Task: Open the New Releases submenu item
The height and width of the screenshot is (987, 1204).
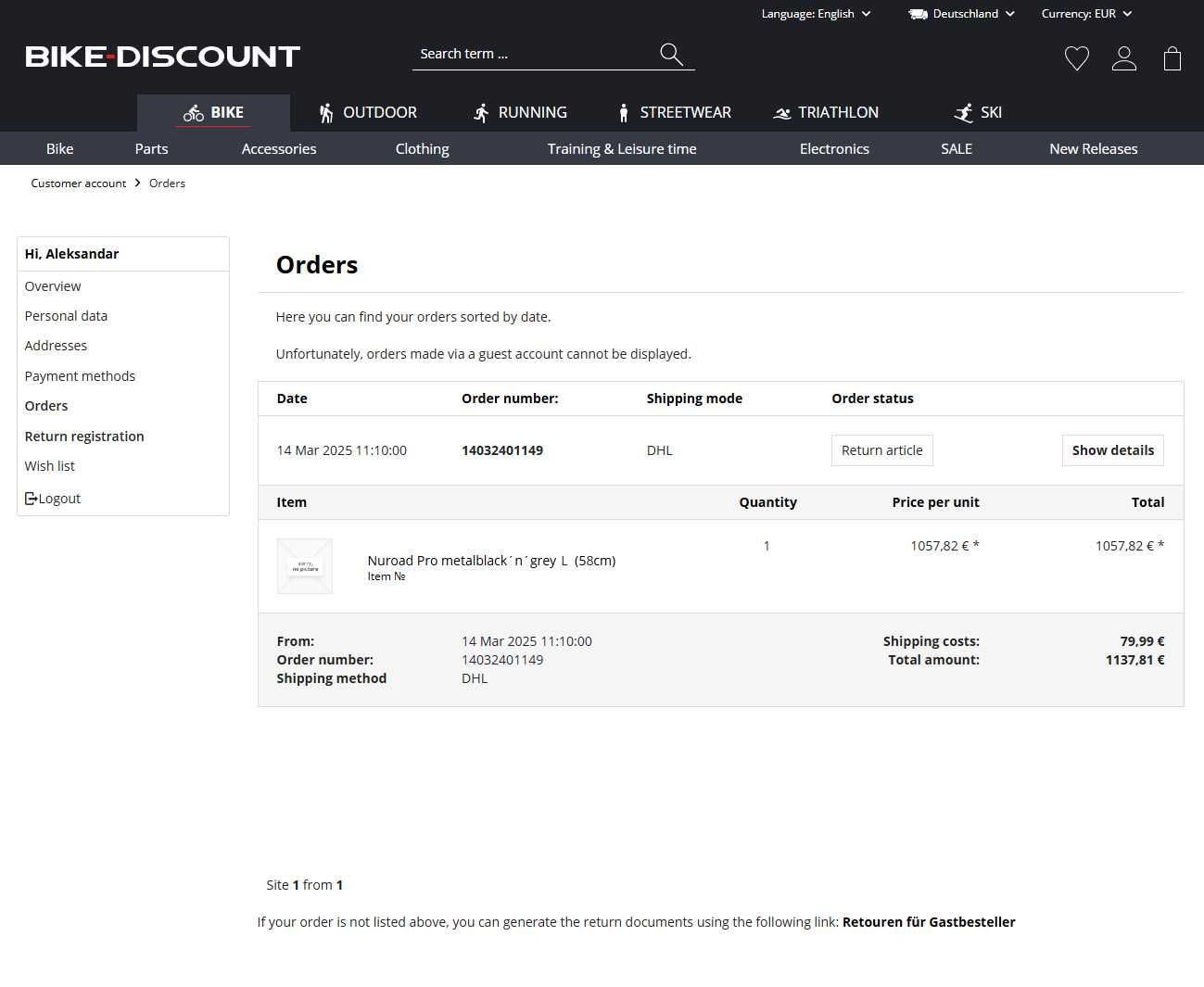Action: (1093, 149)
